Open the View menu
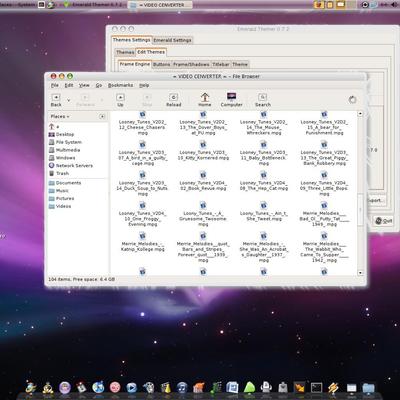Screen dimensions: 400x400 point(84,85)
